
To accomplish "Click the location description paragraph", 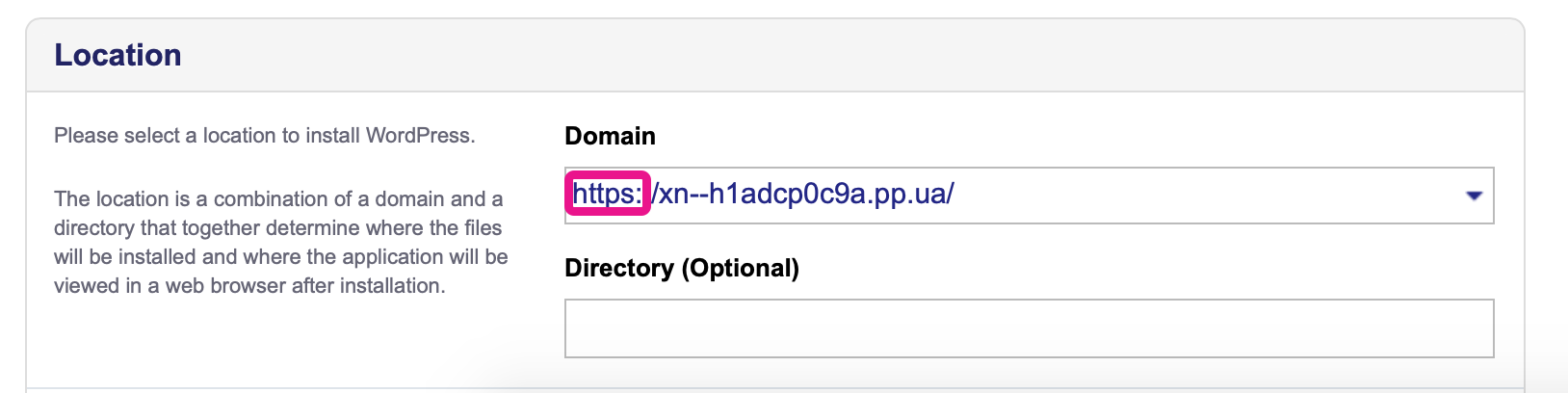I will (279, 243).
